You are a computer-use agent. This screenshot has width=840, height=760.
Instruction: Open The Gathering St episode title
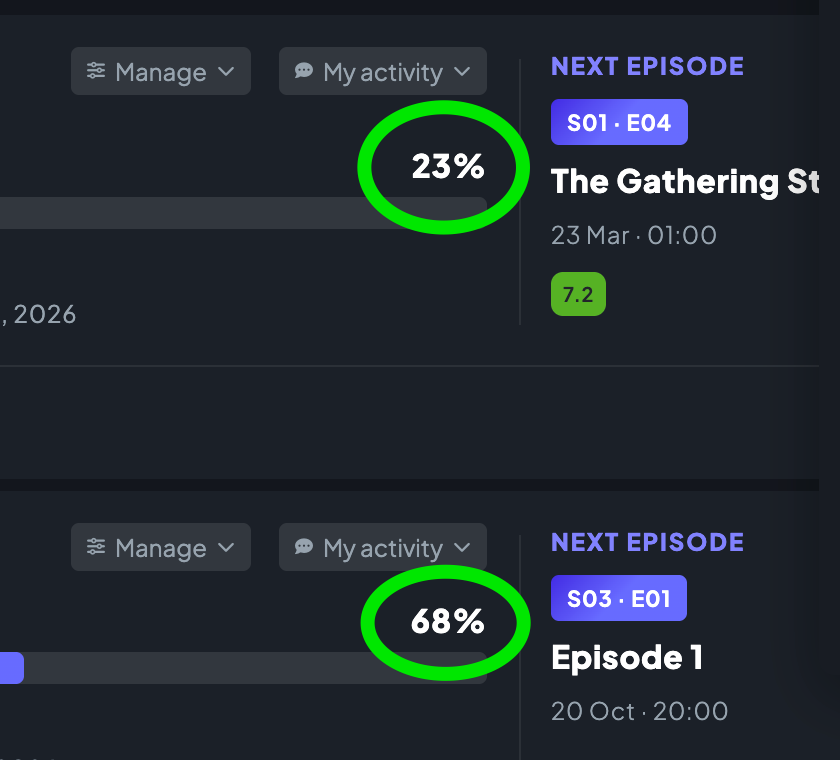(x=685, y=182)
